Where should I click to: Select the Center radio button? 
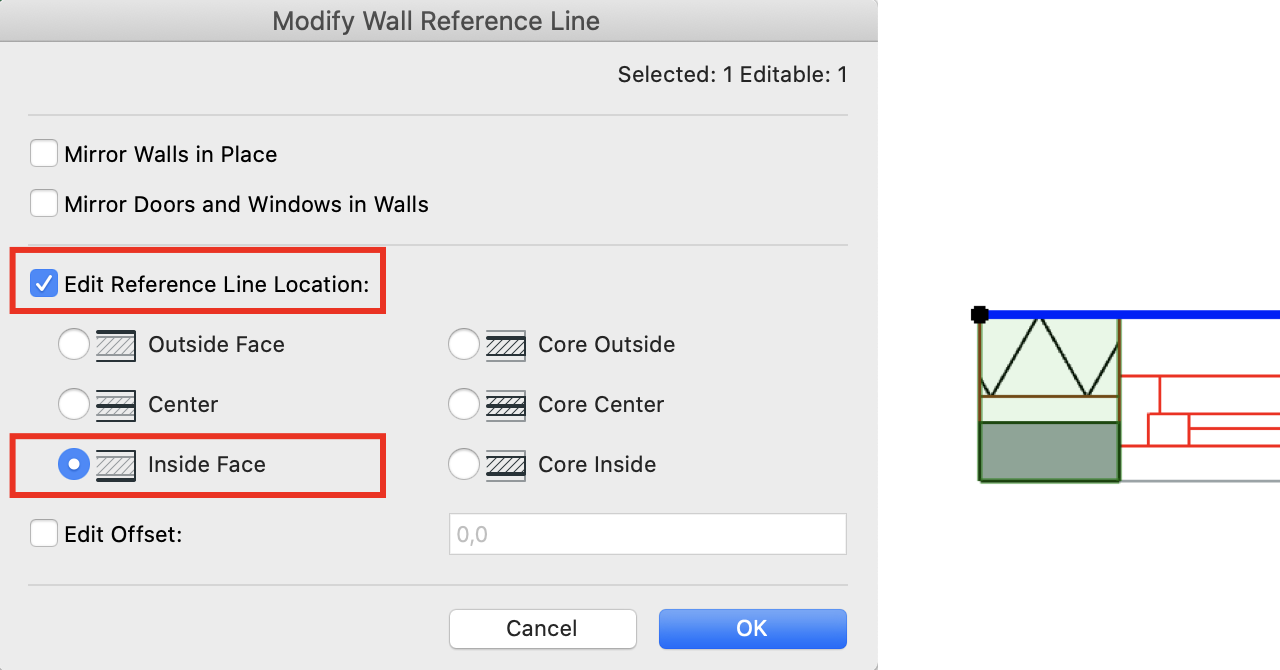coord(74,405)
